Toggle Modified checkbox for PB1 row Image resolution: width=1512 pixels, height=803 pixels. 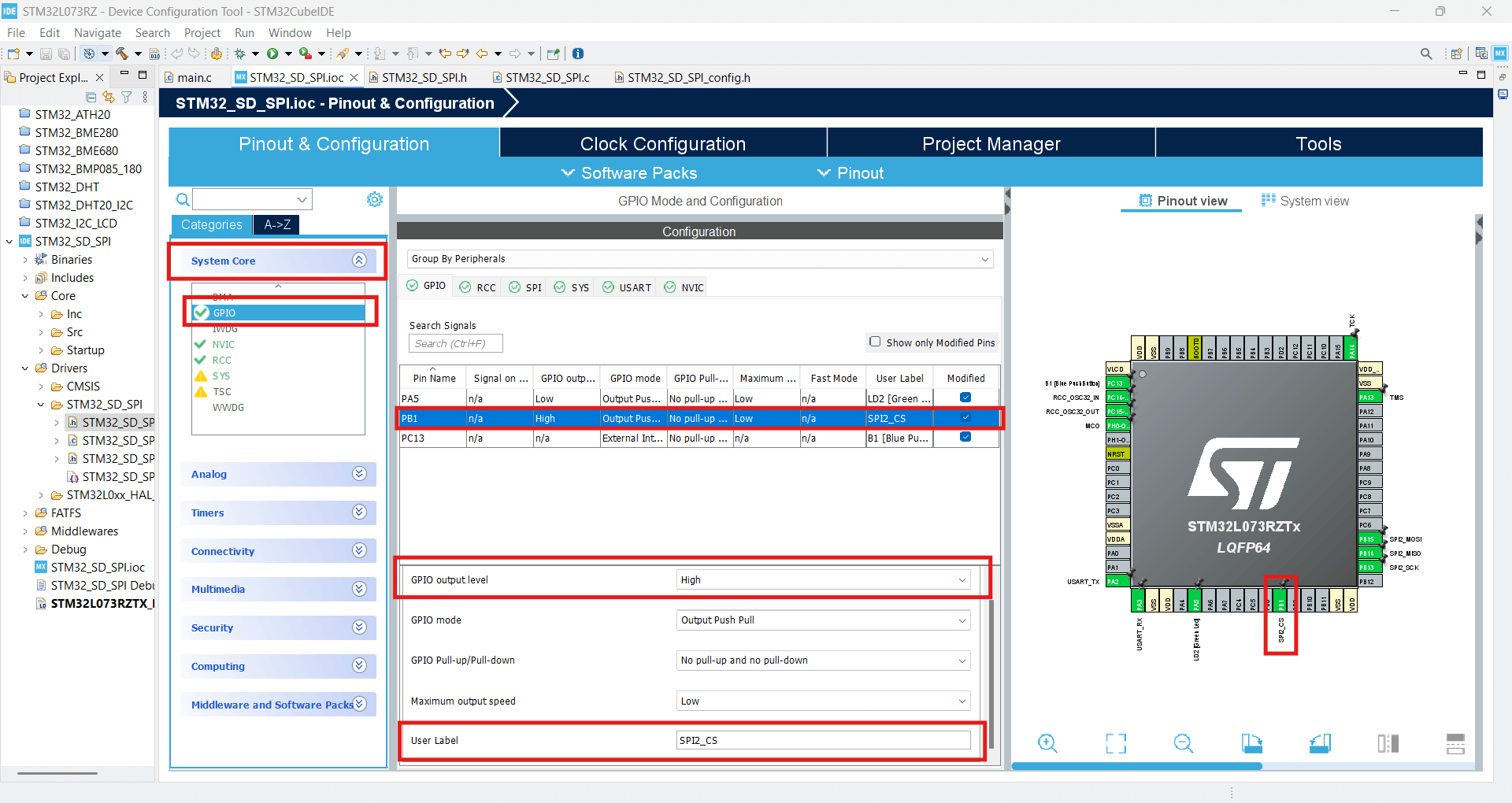965,417
